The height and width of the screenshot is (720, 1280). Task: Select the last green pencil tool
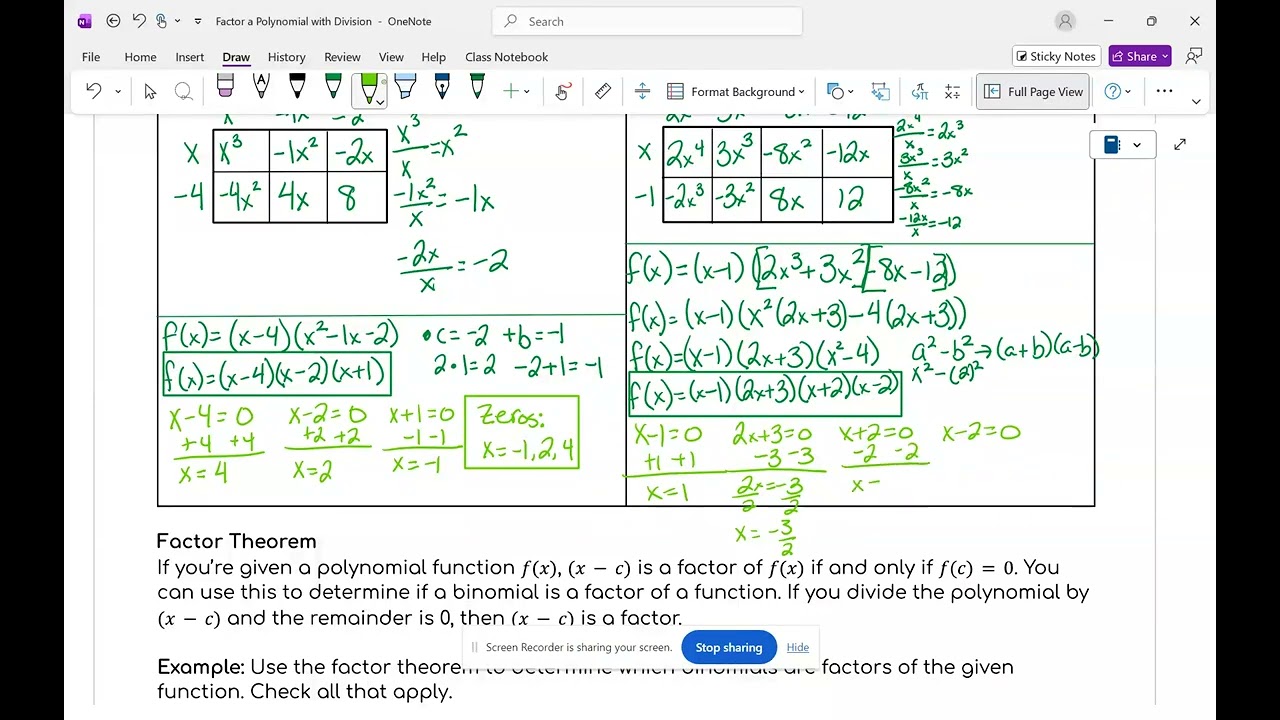477,88
